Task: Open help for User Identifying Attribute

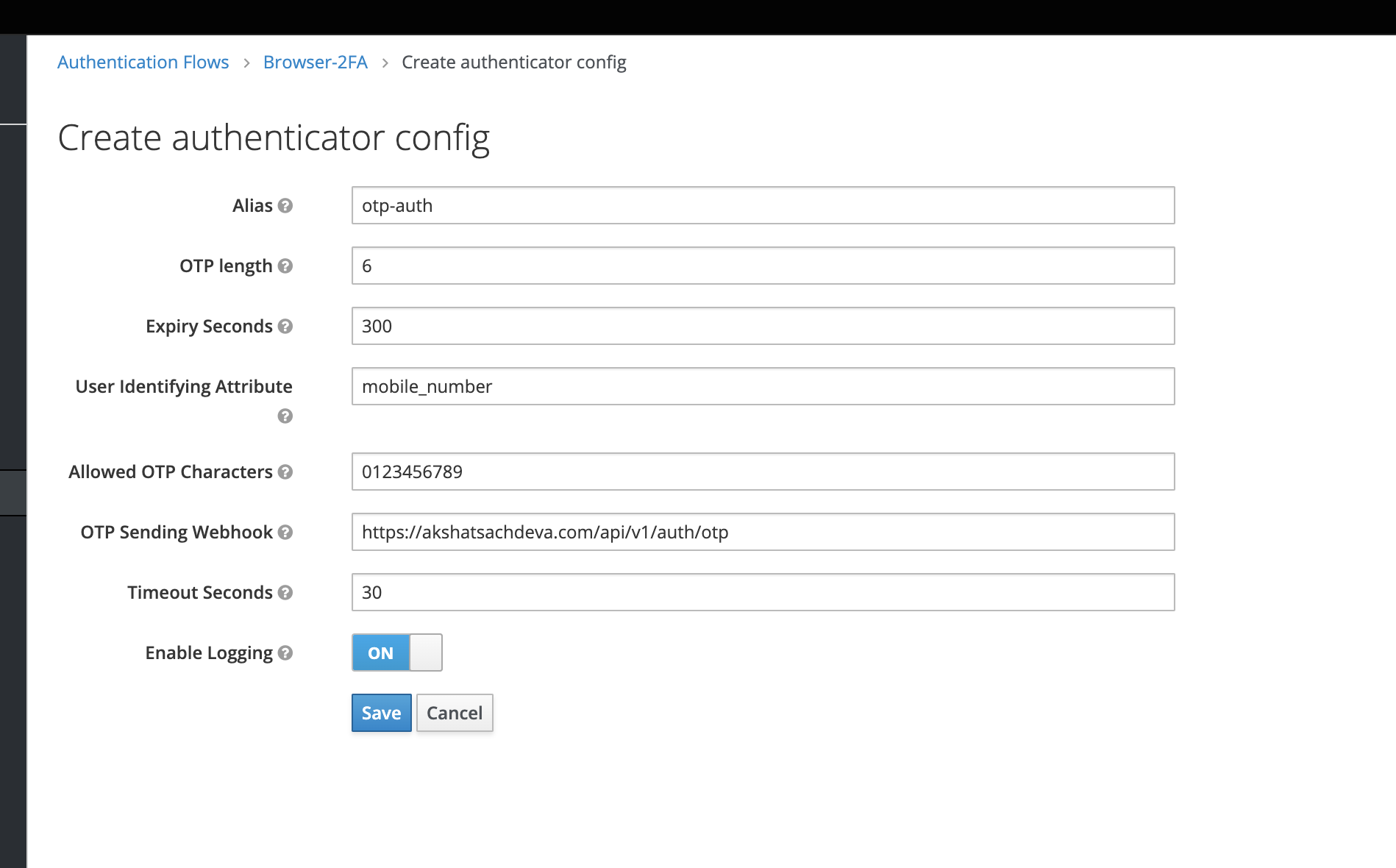Action: [x=284, y=416]
